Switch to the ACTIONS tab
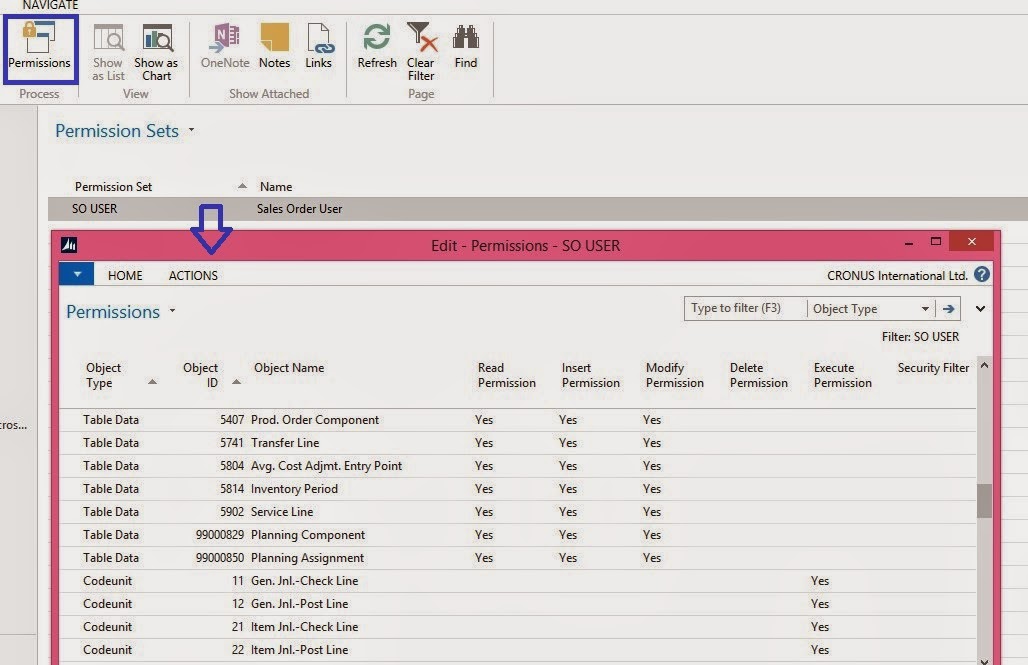Image resolution: width=1028 pixels, height=665 pixels. 192,275
